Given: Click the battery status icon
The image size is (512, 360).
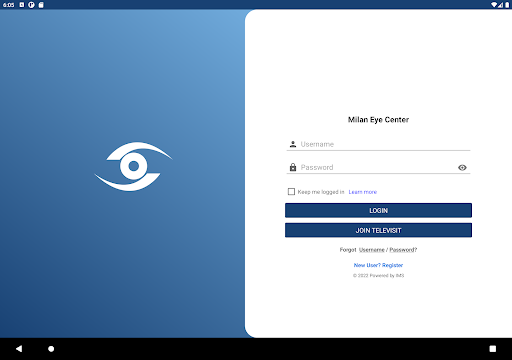Looking at the screenshot, I should pyautogui.click(x=507, y=5).
